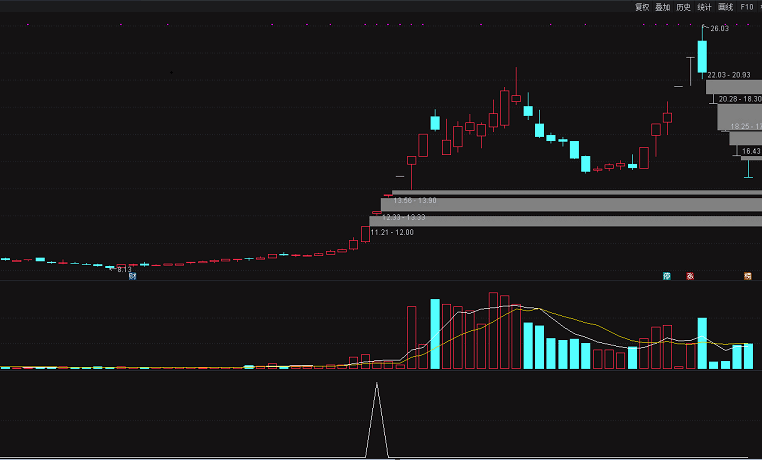Open the F10 company info item
The width and height of the screenshot is (762, 460).
[746, 7]
